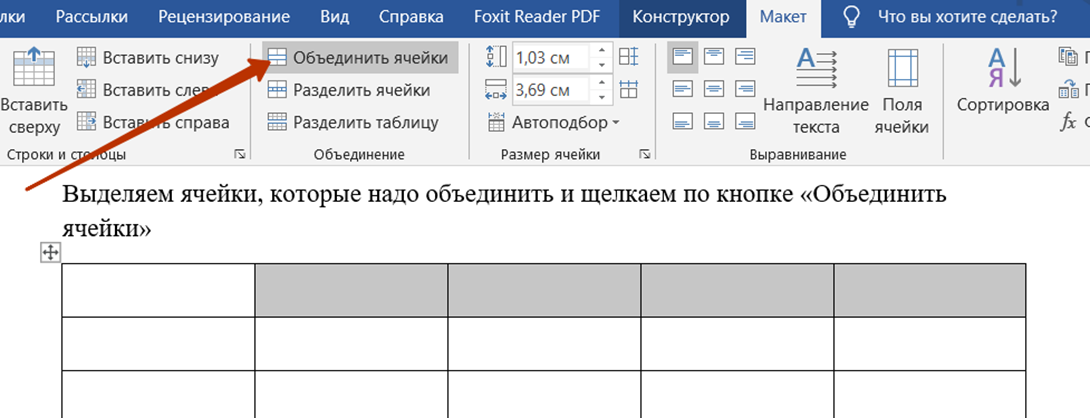The width and height of the screenshot is (1090, 418).
Task: Click 'Что вы хотите сделать?' search box
Action: point(969,16)
